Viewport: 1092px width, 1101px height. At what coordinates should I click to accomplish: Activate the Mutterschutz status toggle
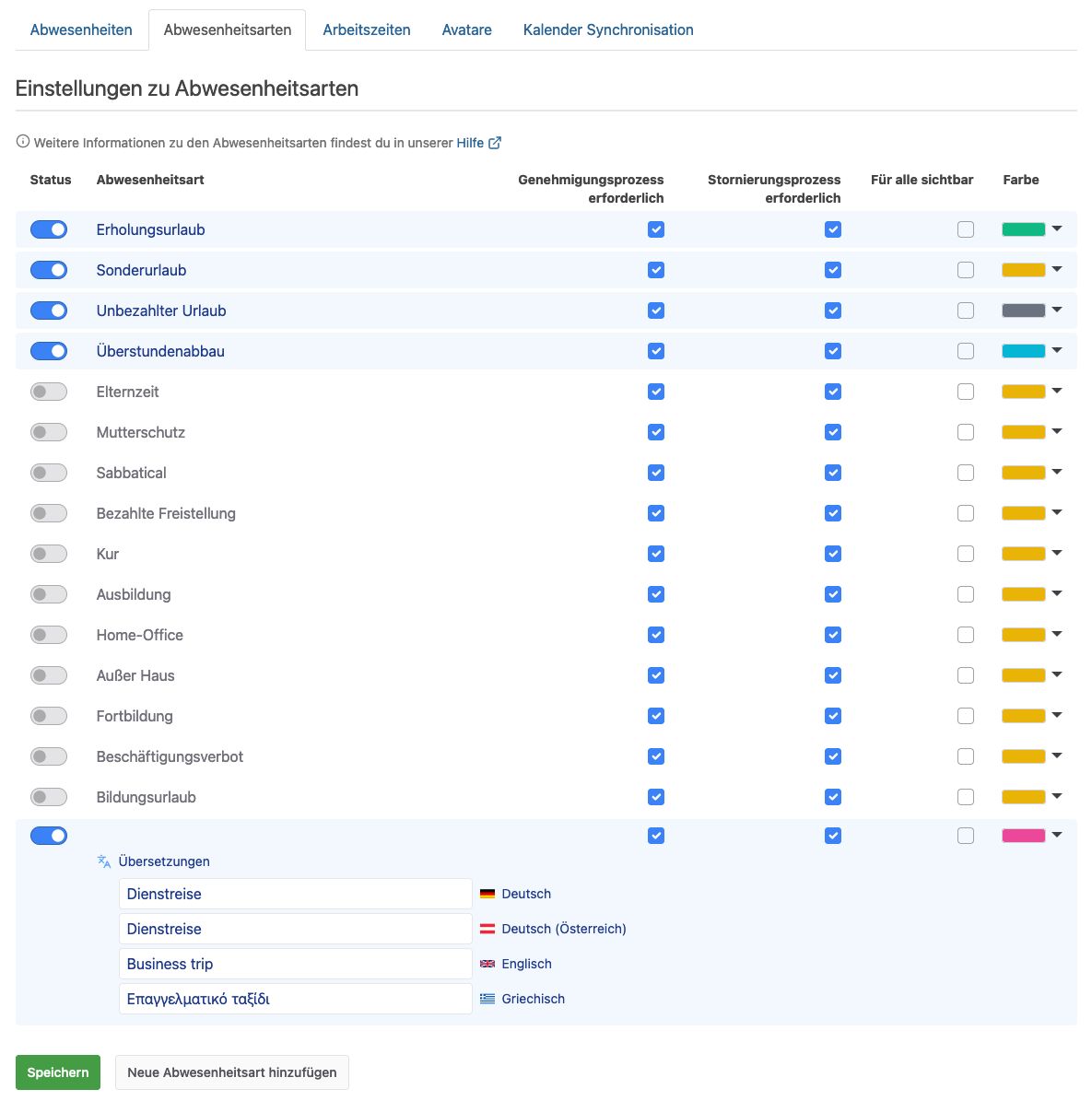[x=49, y=432]
